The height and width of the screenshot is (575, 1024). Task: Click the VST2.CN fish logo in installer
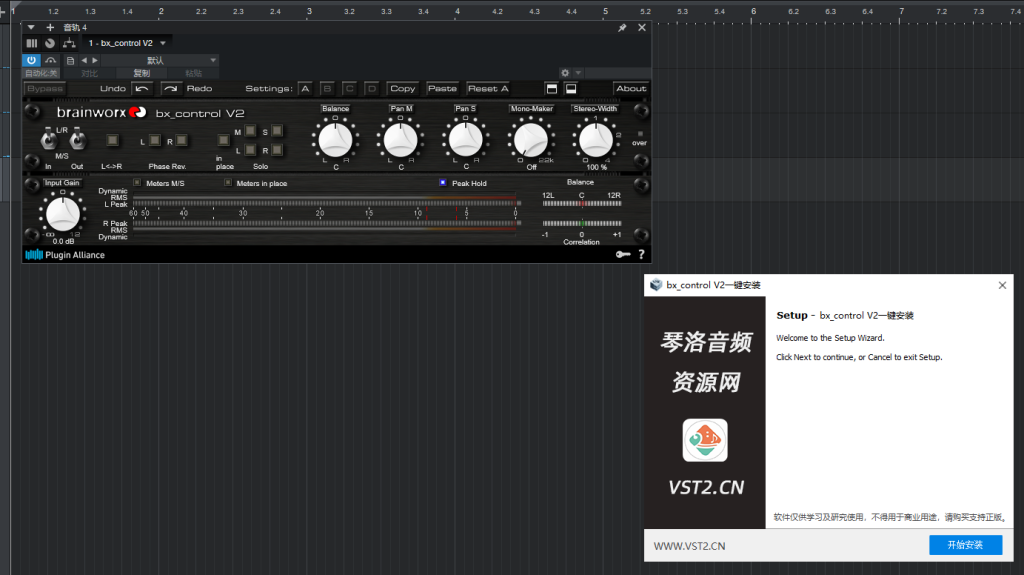point(705,440)
